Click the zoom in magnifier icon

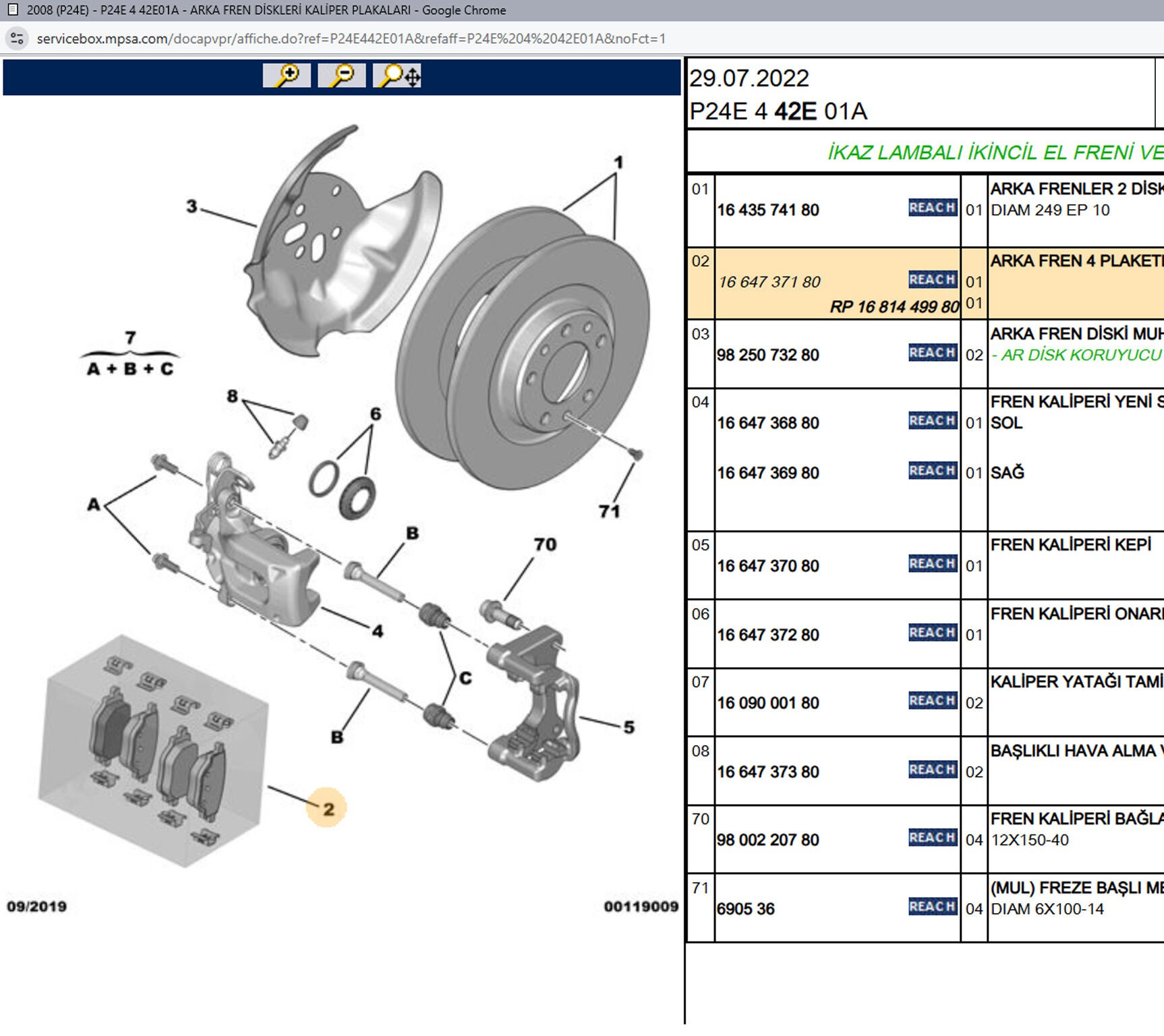tap(287, 76)
